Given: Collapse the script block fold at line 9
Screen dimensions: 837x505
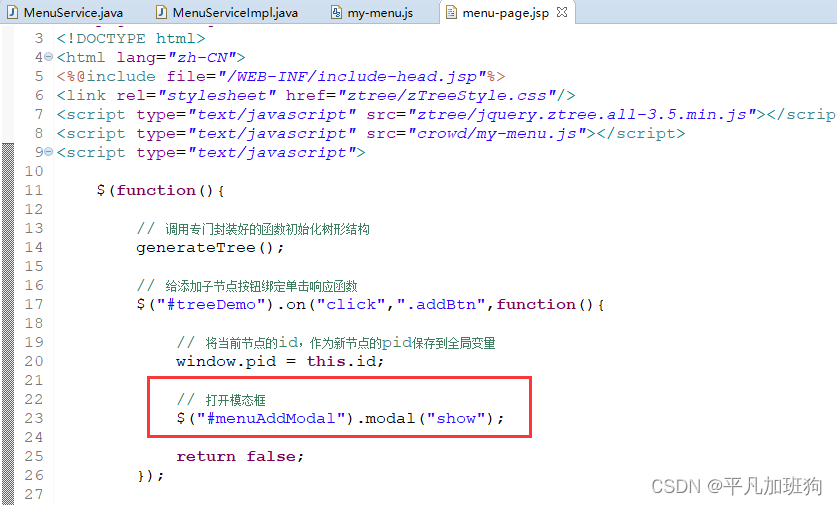Looking at the screenshot, I should pos(49,152).
